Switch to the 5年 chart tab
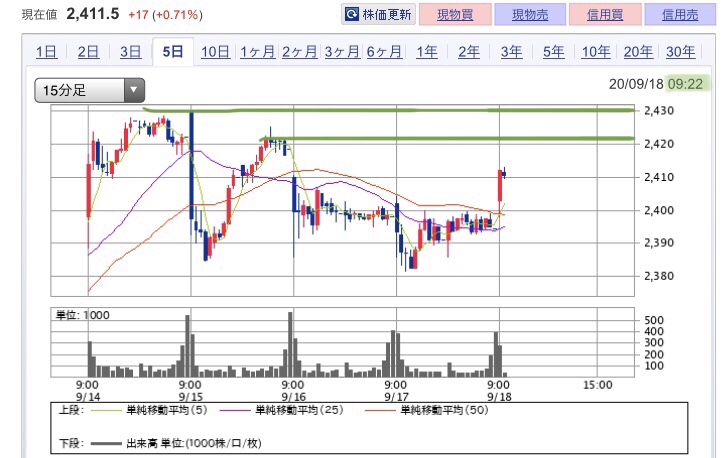Image resolution: width=722 pixels, height=458 pixels. point(553,52)
